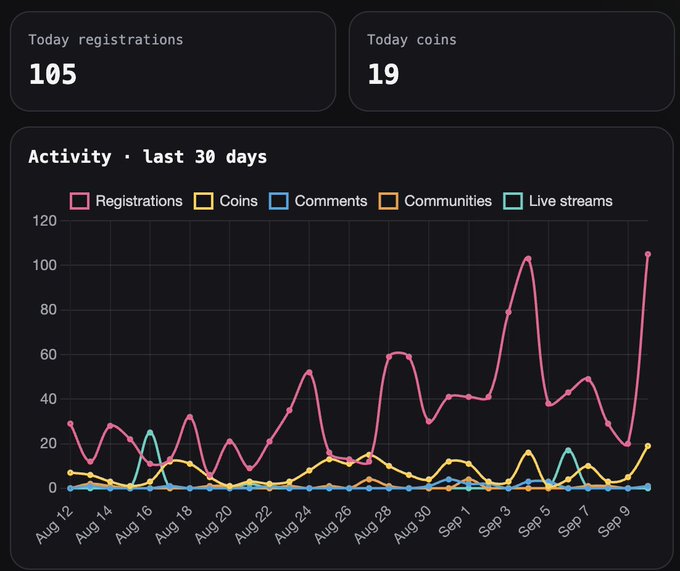Click the 20 y-axis label

point(49,444)
